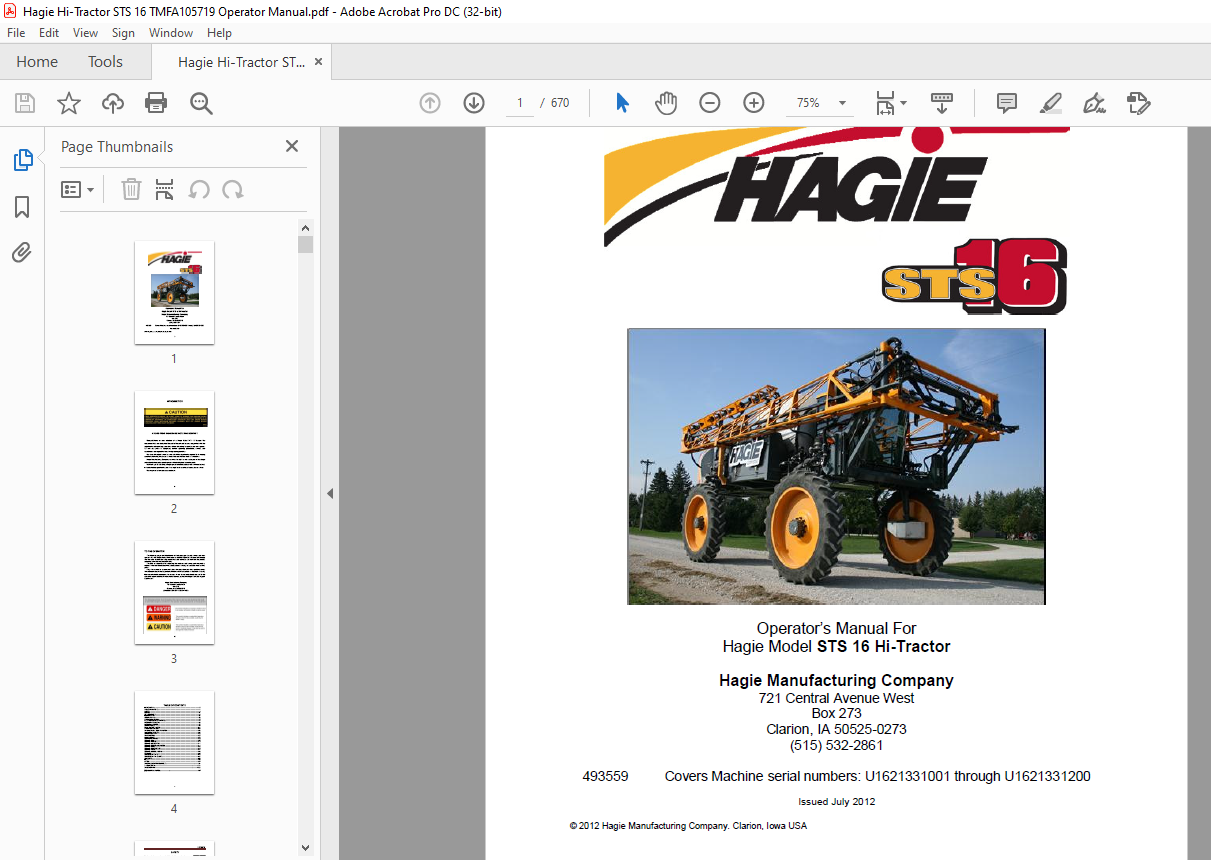
Task: Activate the Hand pan tool
Action: tap(666, 103)
